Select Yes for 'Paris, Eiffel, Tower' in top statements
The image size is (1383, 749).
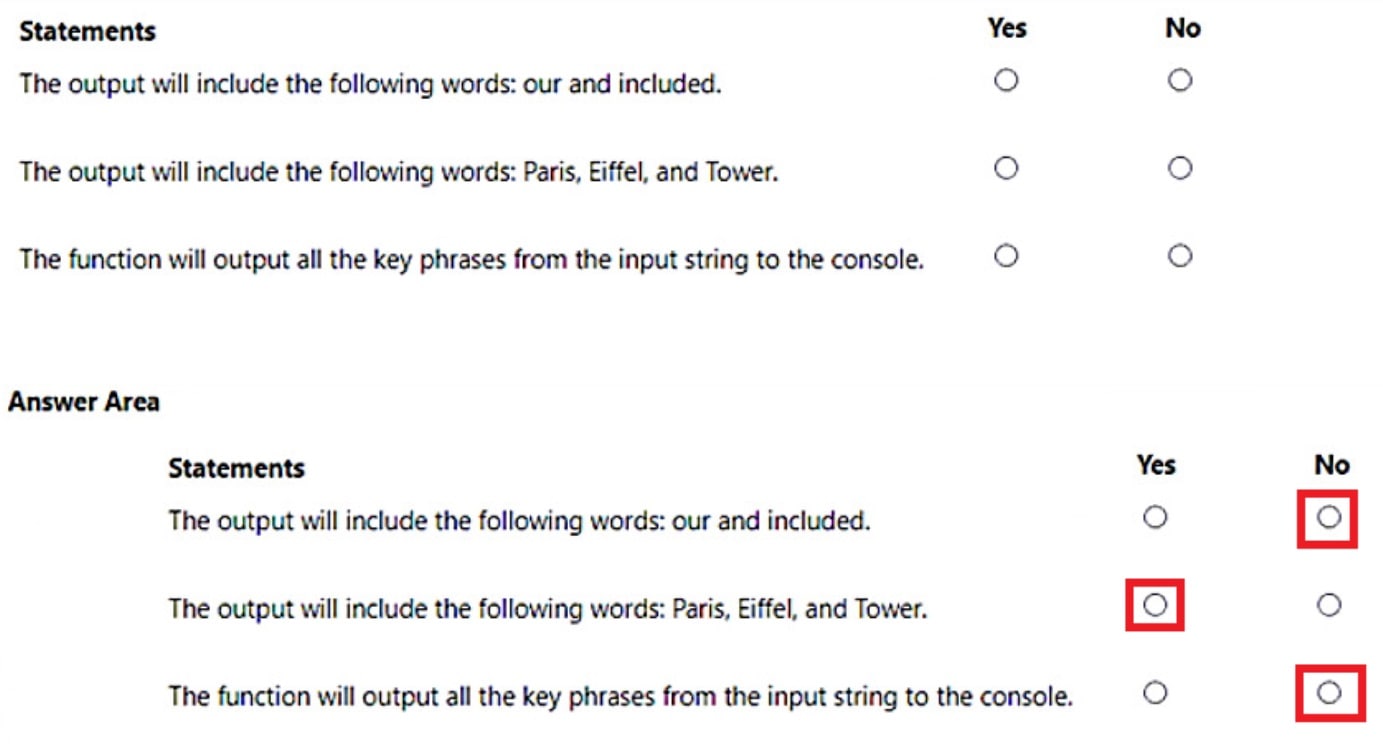(1006, 168)
